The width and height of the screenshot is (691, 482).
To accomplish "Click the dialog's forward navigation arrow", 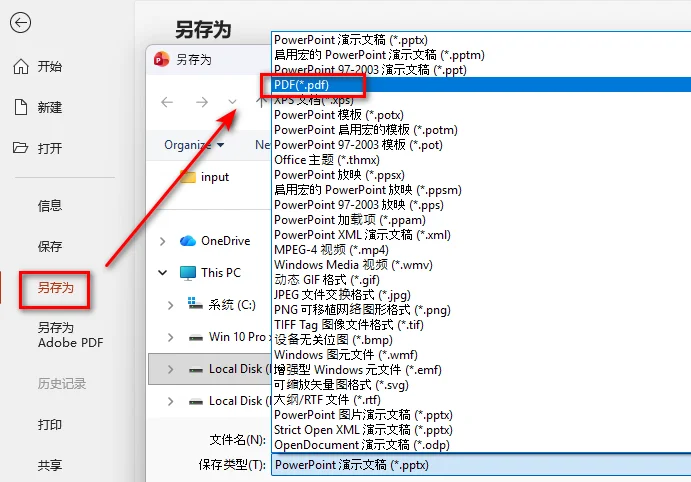I will 202,102.
